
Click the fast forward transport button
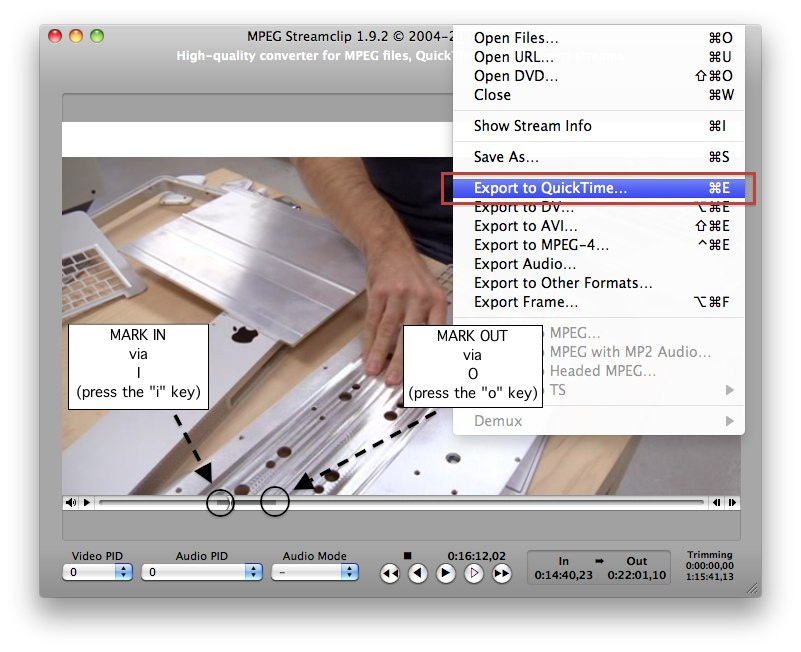tap(502, 574)
